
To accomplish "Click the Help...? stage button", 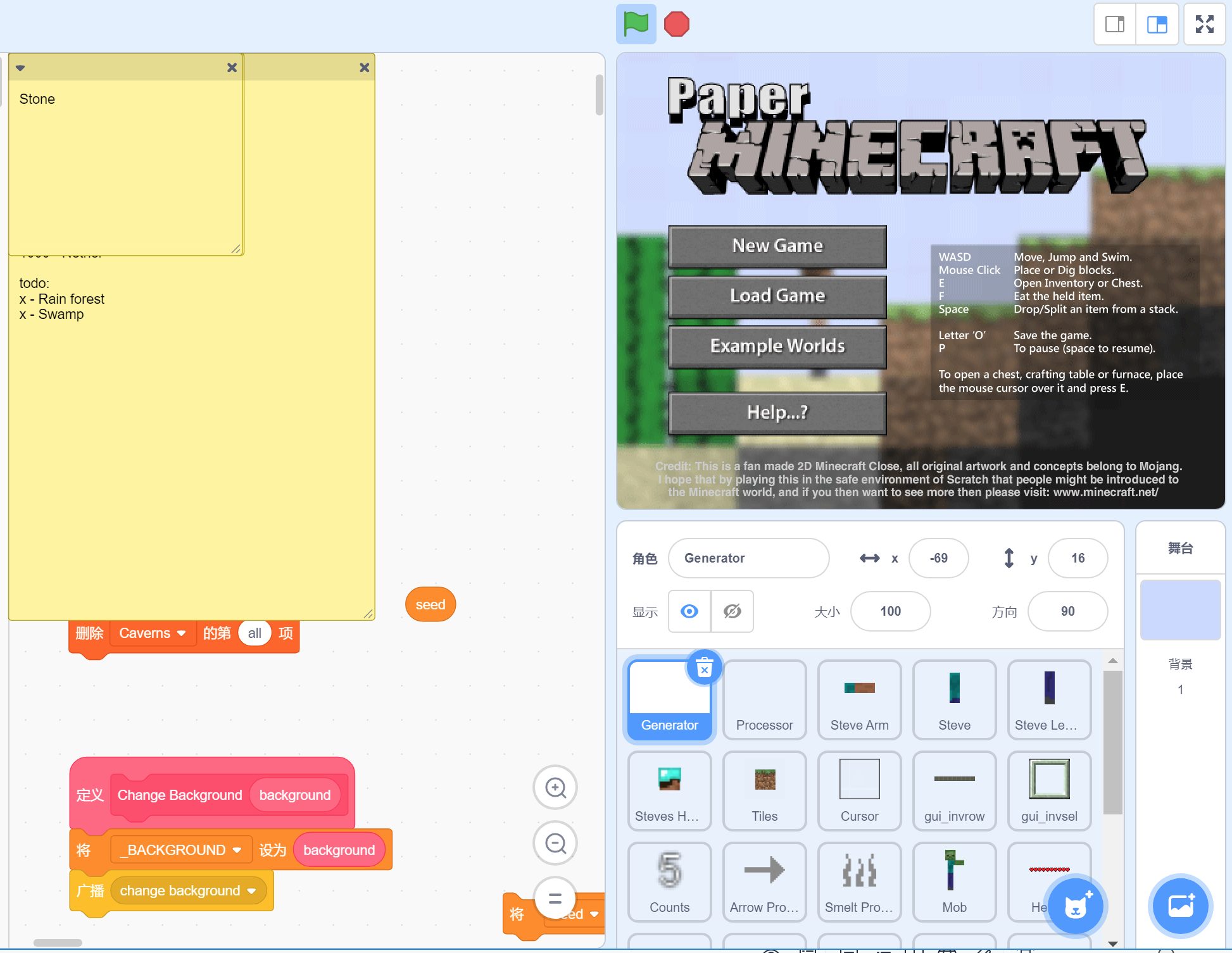I will click(777, 413).
